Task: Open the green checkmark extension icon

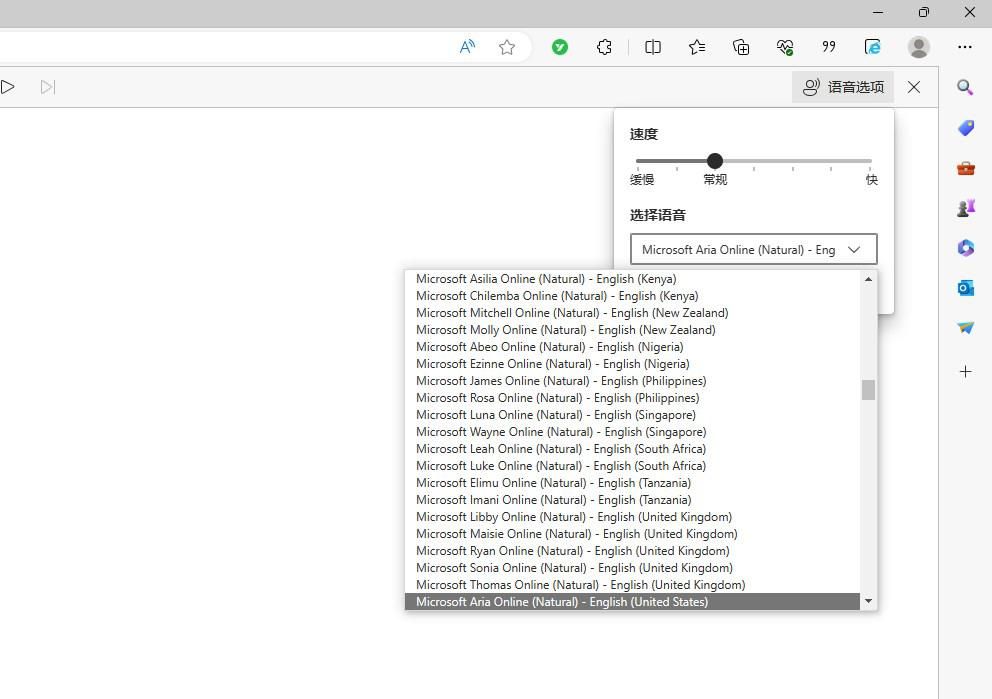Action: pyautogui.click(x=560, y=47)
